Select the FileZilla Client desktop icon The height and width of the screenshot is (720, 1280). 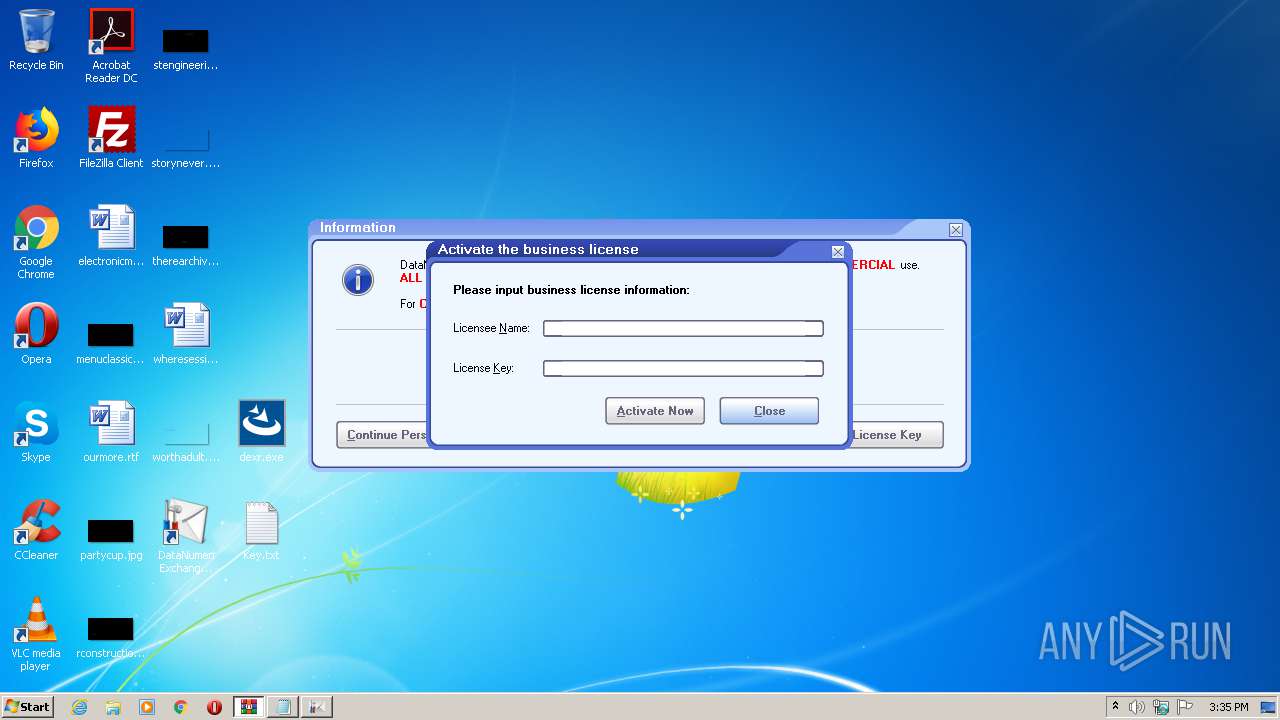[111, 139]
